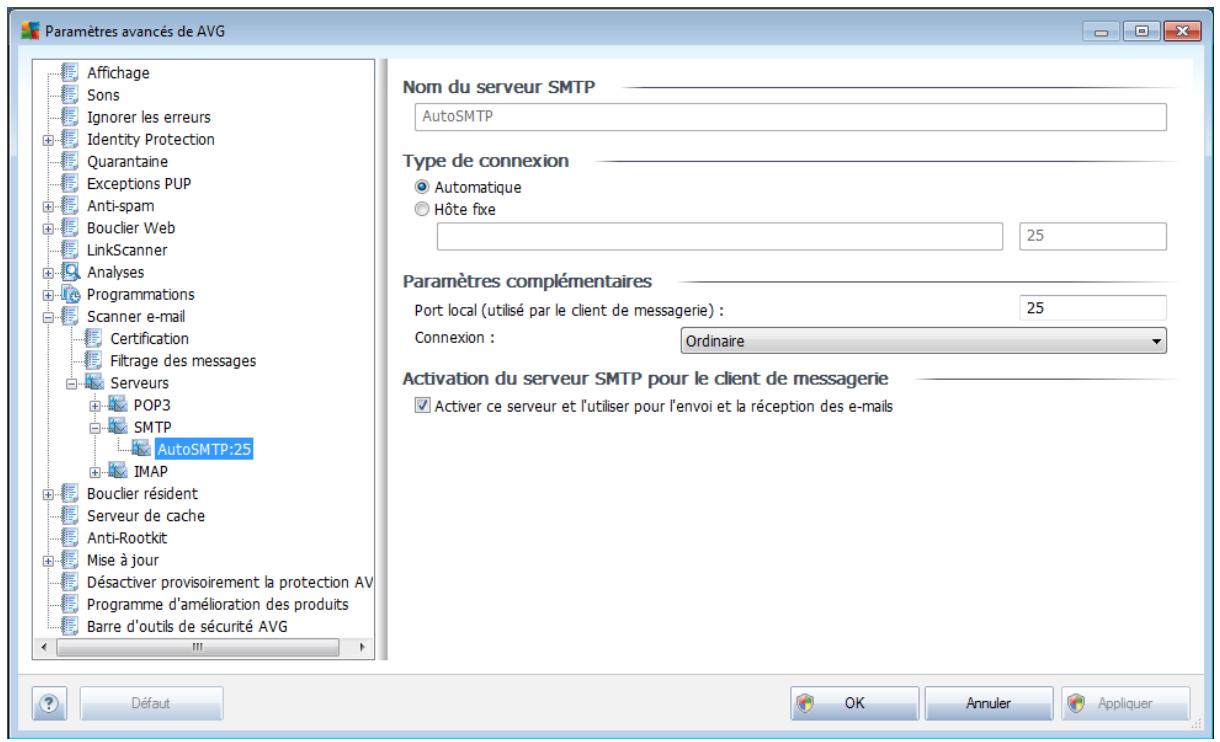Expand the Anti-spam node
Image resolution: width=1220 pixels, height=742 pixels.
(x=47, y=205)
